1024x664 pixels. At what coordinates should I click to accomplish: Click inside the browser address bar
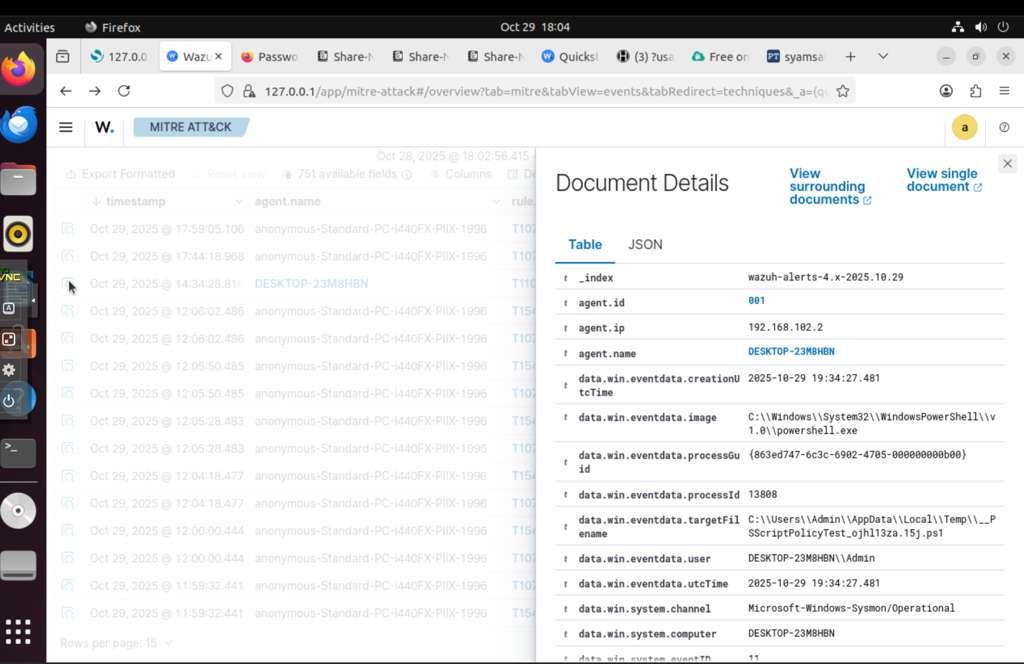[x=500, y=90]
